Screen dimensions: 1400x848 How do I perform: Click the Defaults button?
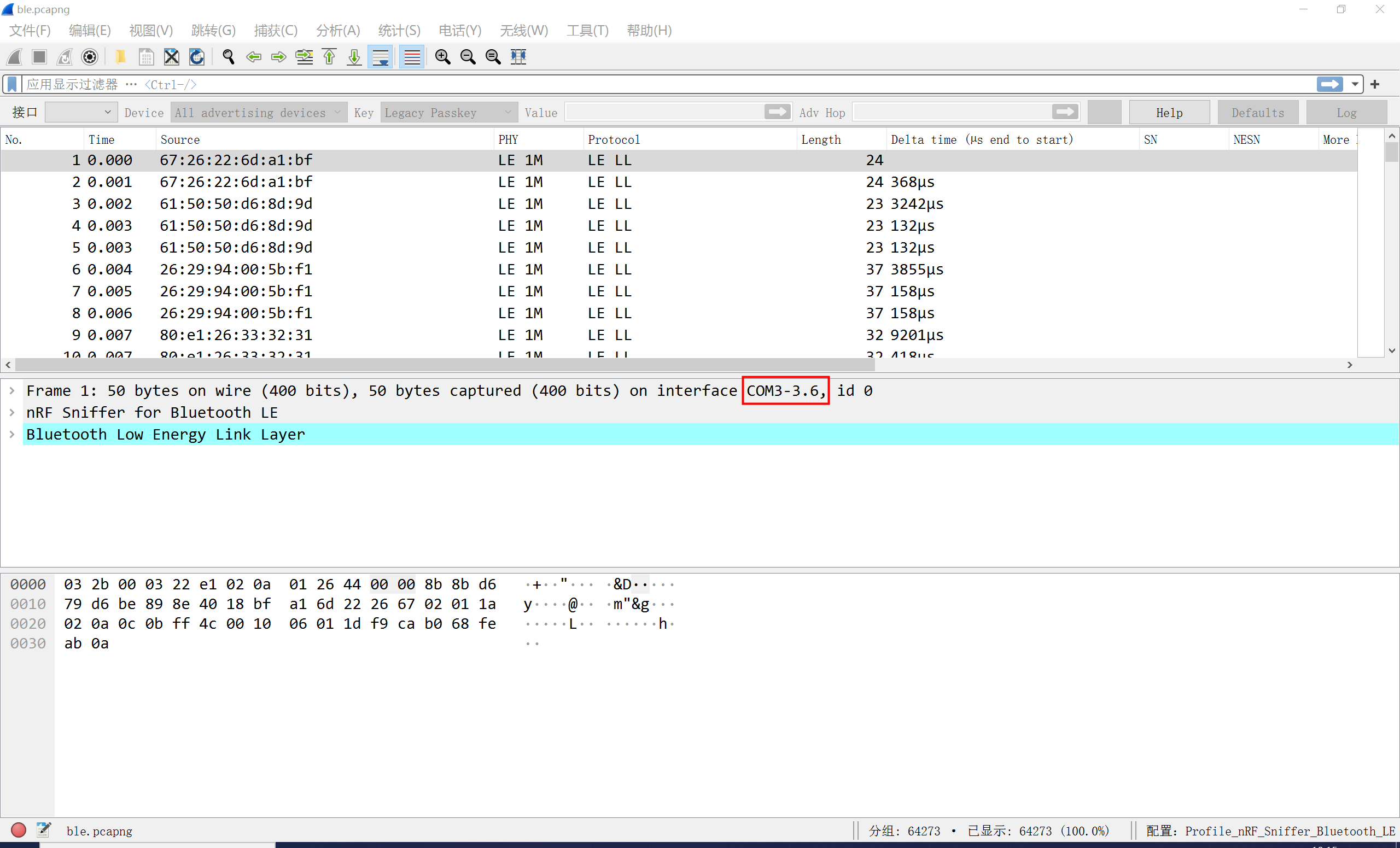[x=1257, y=113]
